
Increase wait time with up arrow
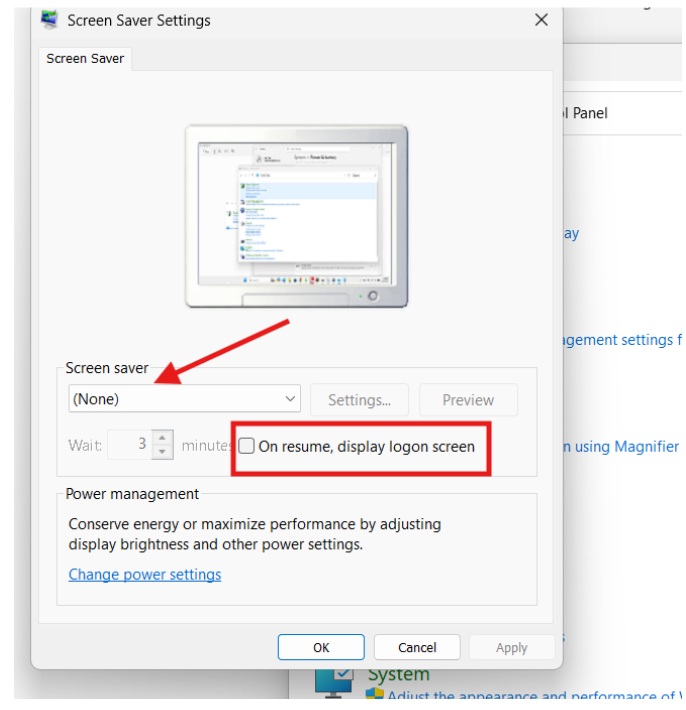[x=163, y=437]
